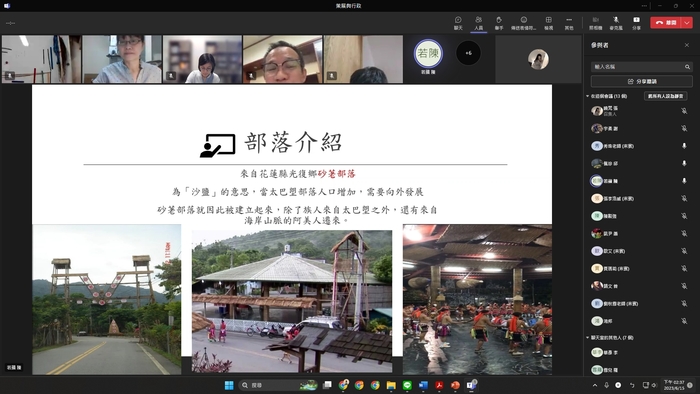Click the muted mic icon for 劉秋霞老師 (來賓)

pos(684,303)
